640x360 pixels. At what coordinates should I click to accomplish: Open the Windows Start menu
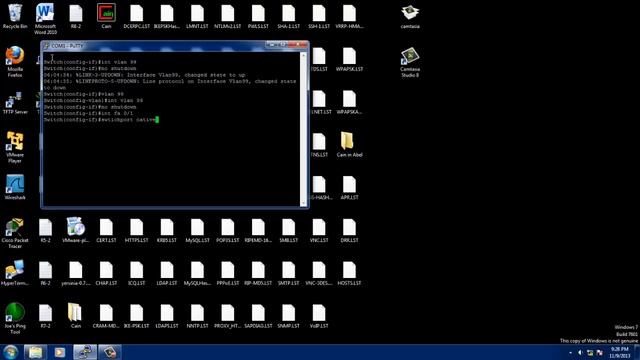(11, 352)
